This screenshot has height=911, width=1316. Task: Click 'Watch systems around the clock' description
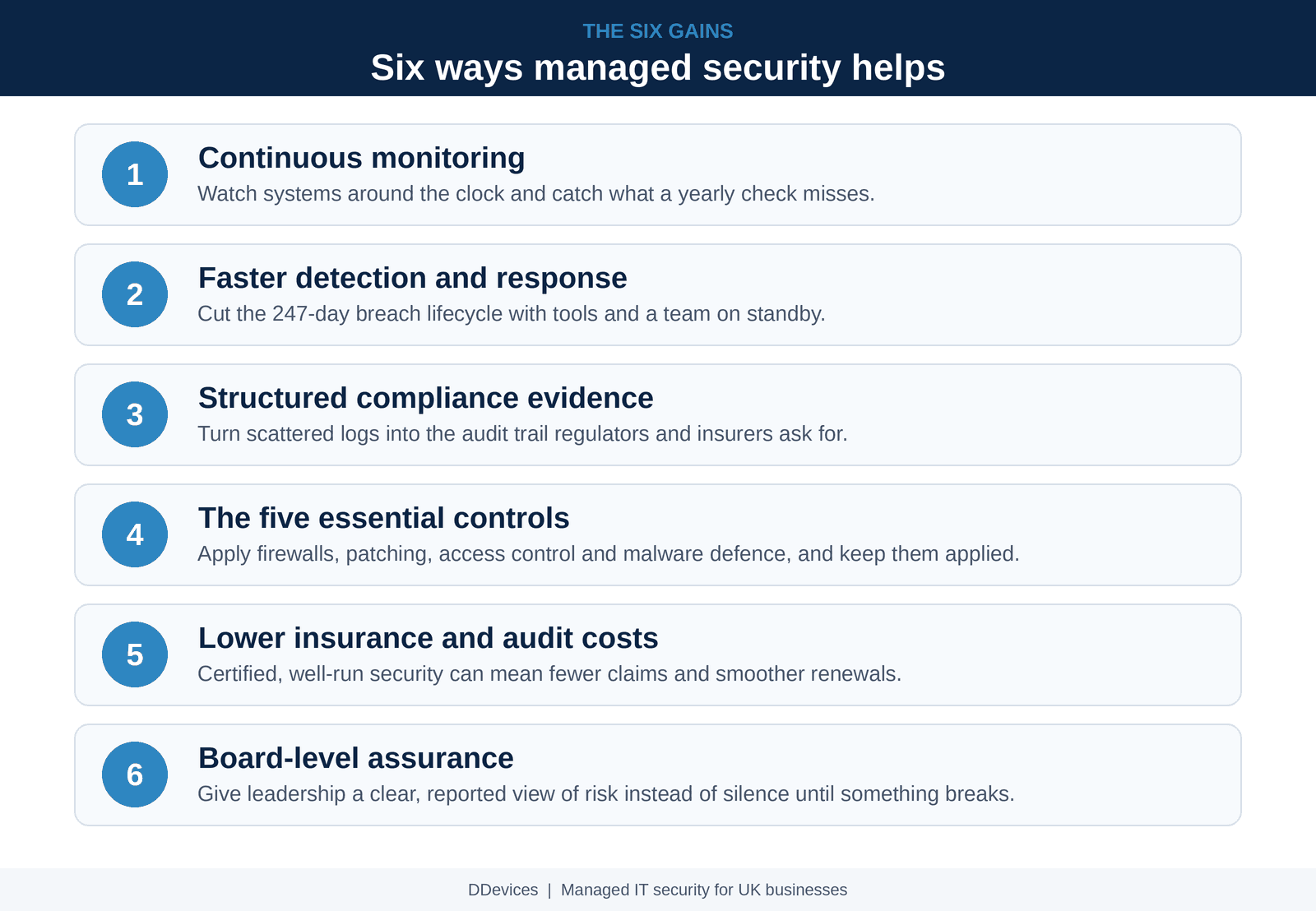[536, 194]
